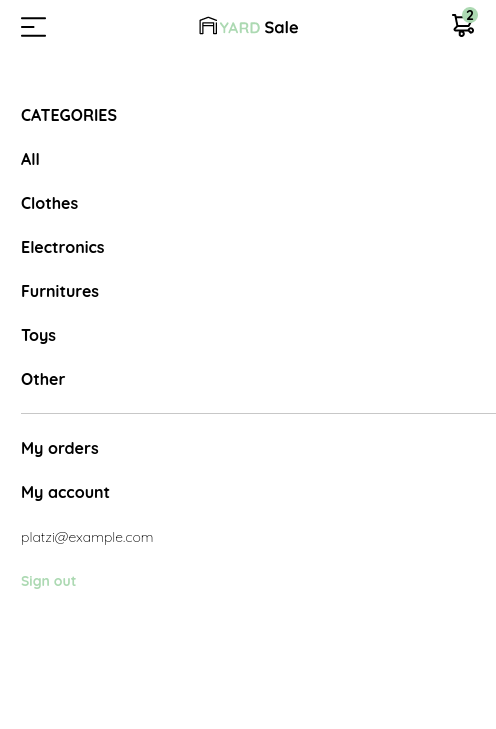Click the Sale word in logo
This screenshot has height=729, width=496.
tap(281, 28)
